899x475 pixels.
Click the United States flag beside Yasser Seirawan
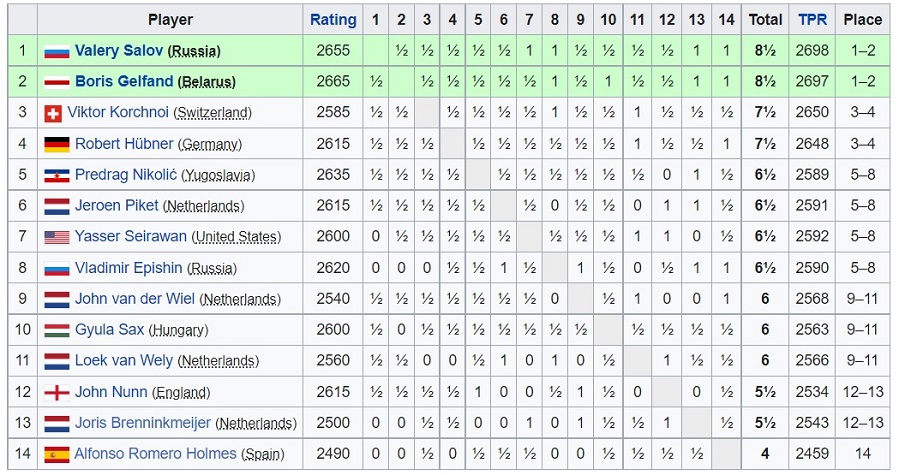coord(57,237)
